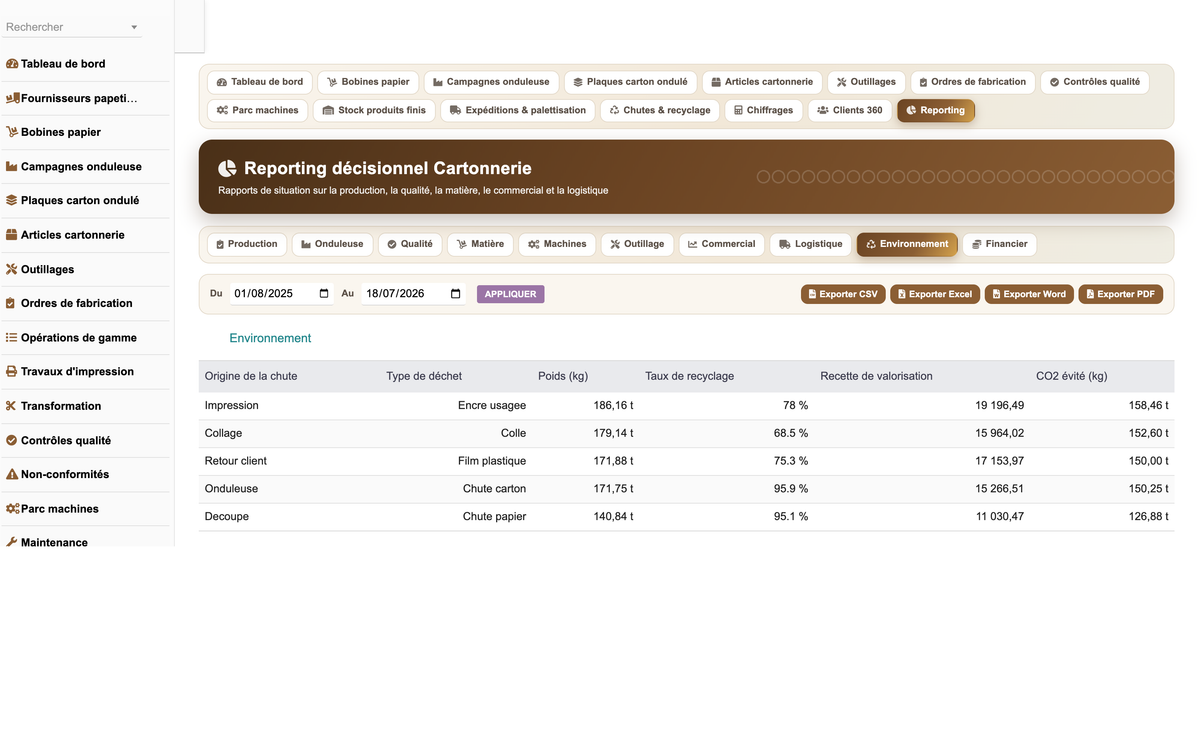Click the Opérations de gamme list icon
Image resolution: width=1200 pixels, height=743 pixels.
(12, 338)
